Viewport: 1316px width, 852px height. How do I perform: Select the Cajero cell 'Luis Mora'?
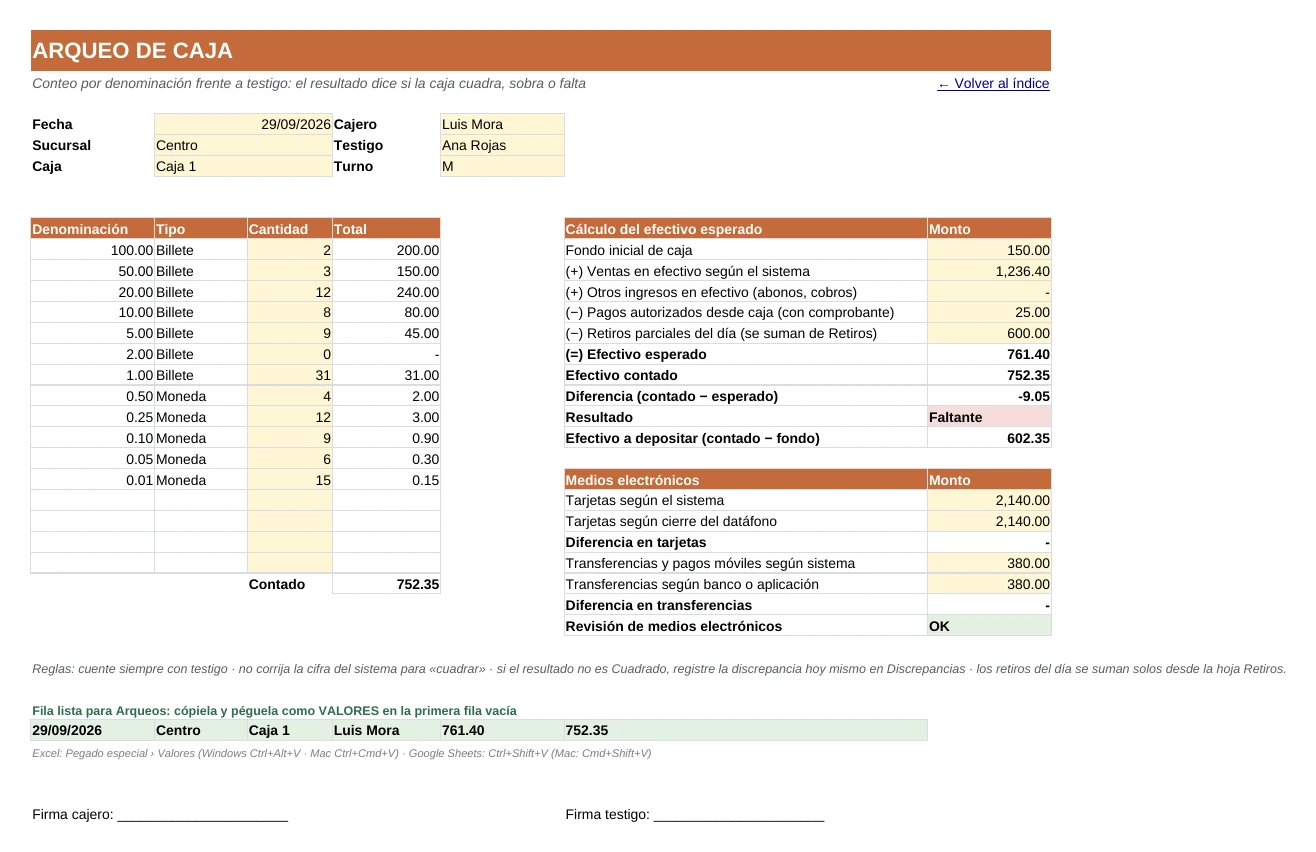coord(502,124)
